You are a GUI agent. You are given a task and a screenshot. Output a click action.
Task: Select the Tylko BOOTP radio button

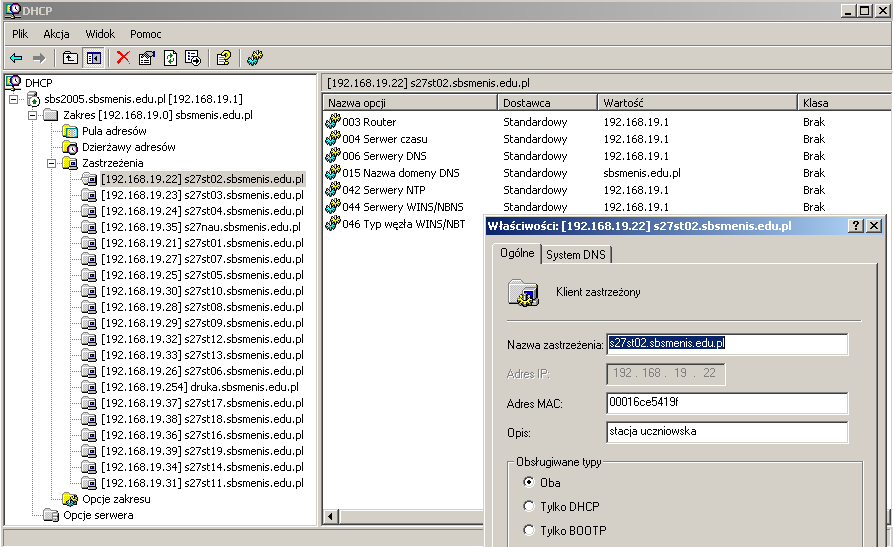click(529, 530)
